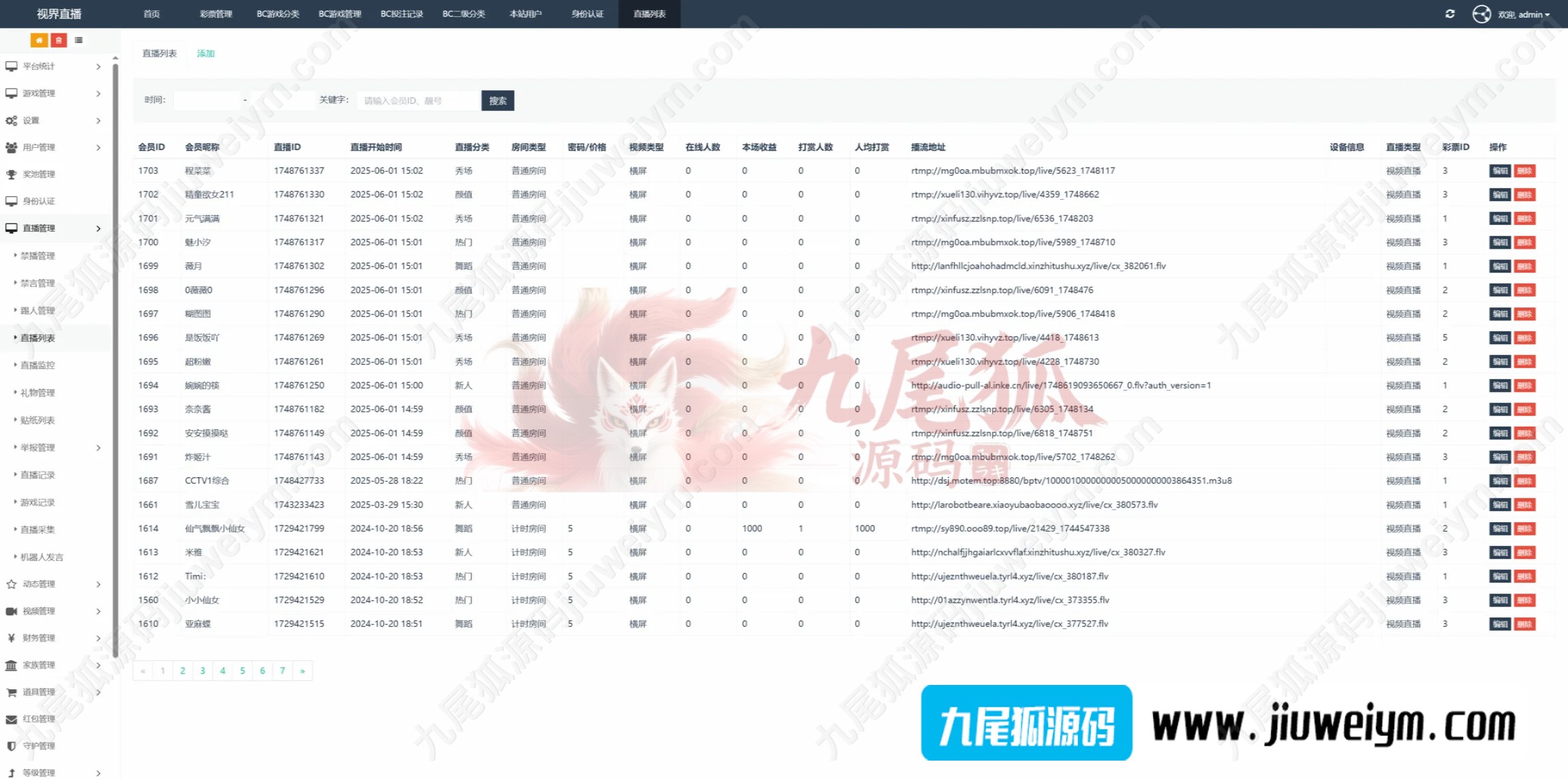This screenshot has height=779, width=1568.
Task: Open the 欢迎 admin dropdown menu
Action: [x=1527, y=14]
